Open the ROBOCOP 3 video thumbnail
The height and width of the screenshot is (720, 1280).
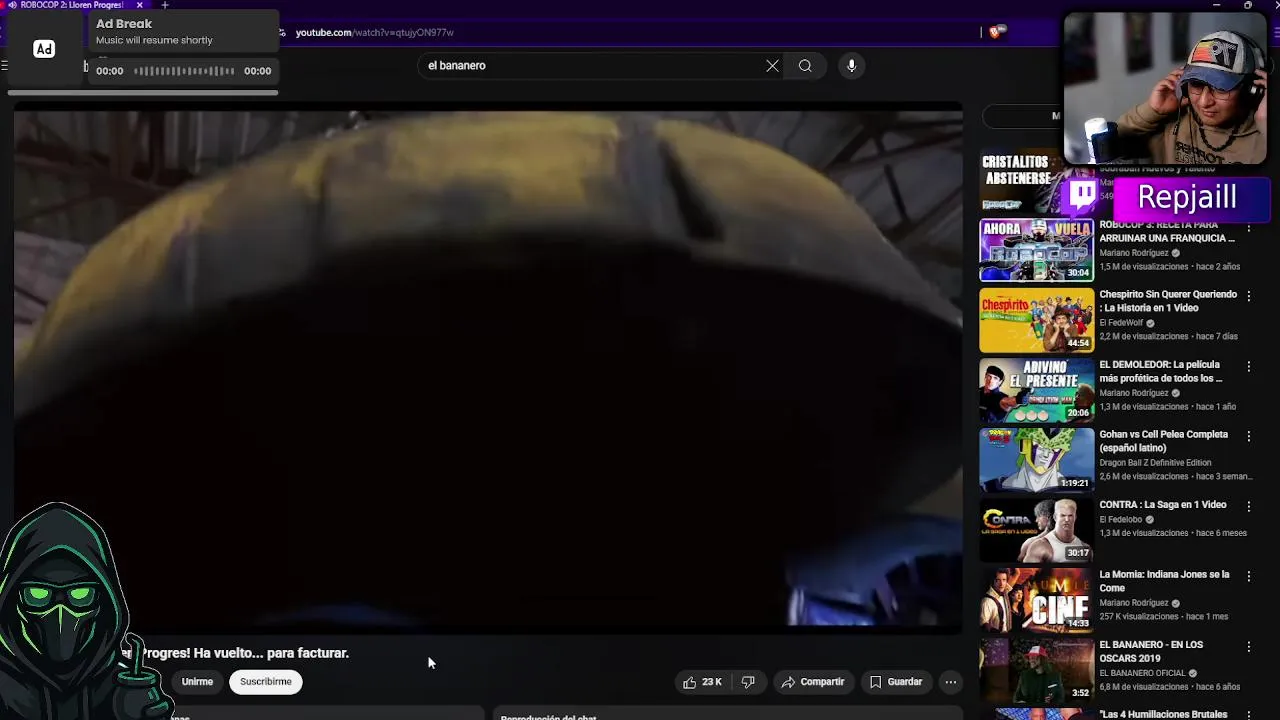[x=1036, y=250]
